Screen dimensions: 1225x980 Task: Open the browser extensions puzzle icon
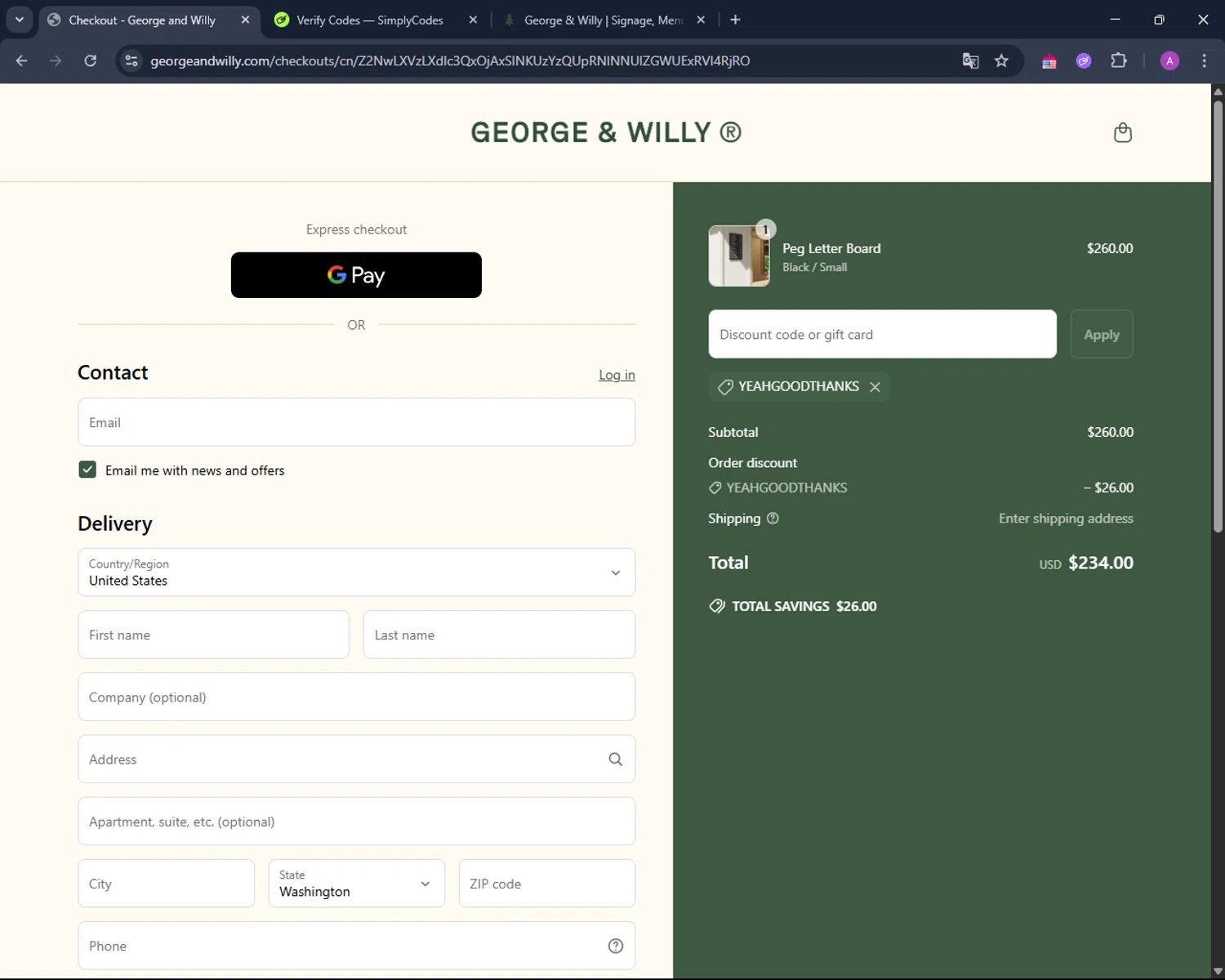pyautogui.click(x=1119, y=60)
